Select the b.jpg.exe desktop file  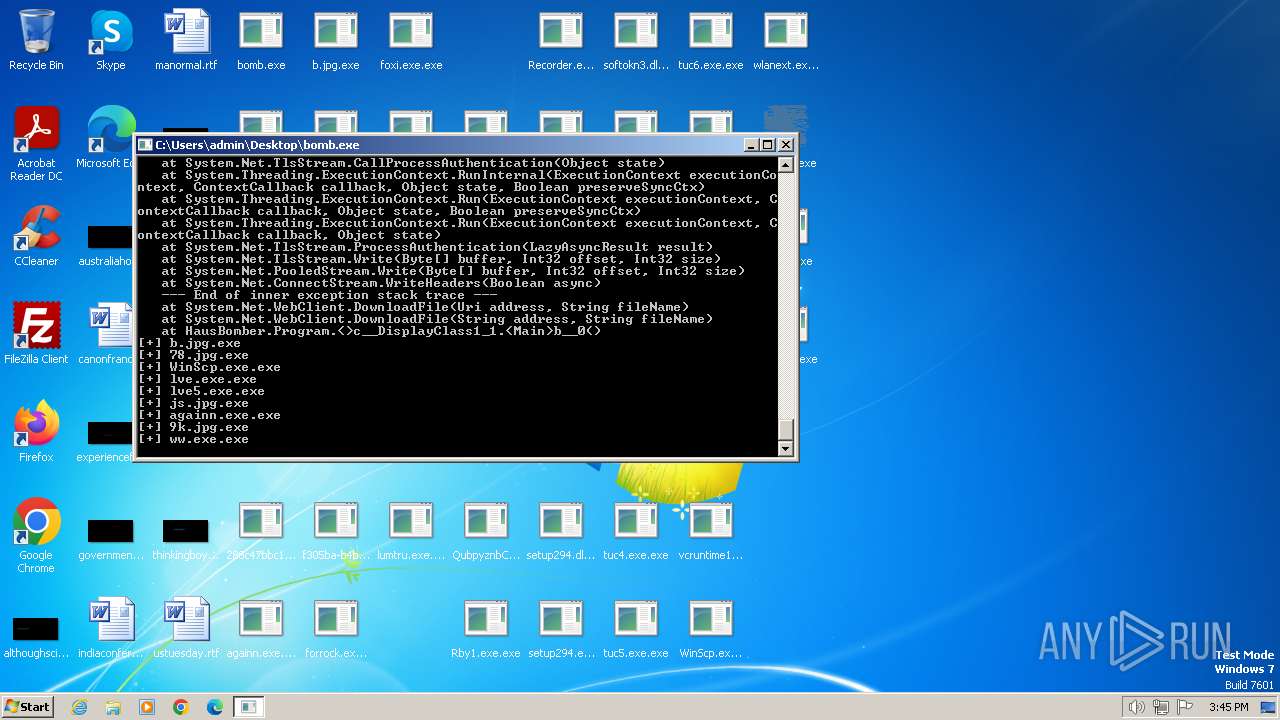pos(336,40)
